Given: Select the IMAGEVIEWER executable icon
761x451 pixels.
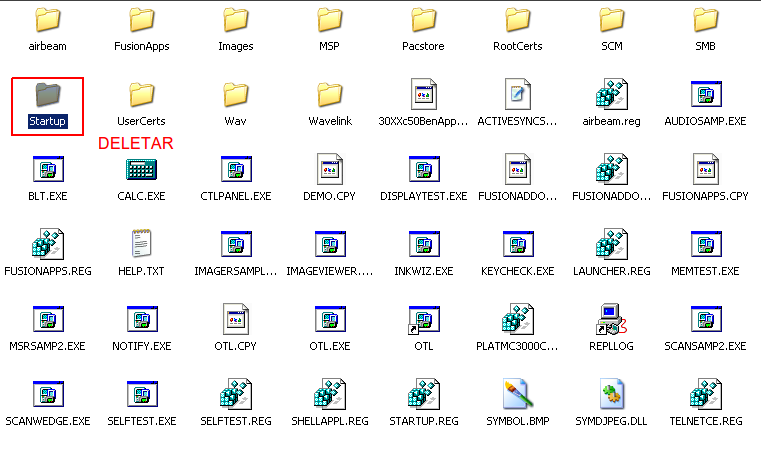Looking at the screenshot, I should pyautogui.click(x=330, y=244).
